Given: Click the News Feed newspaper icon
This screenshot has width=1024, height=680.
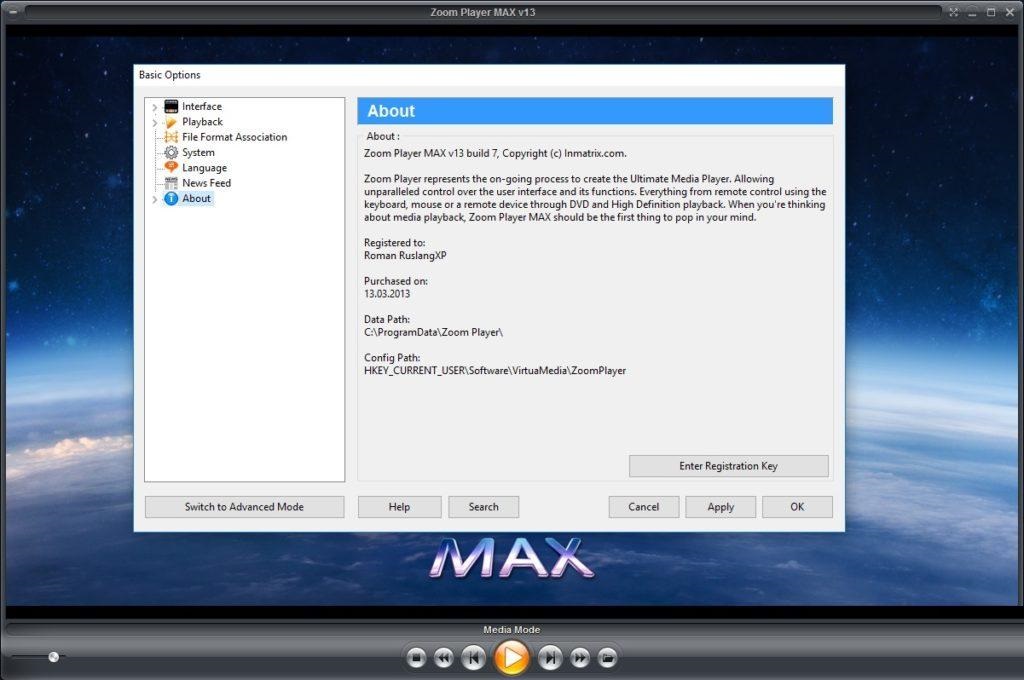Looking at the screenshot, I should coord(171,184).
